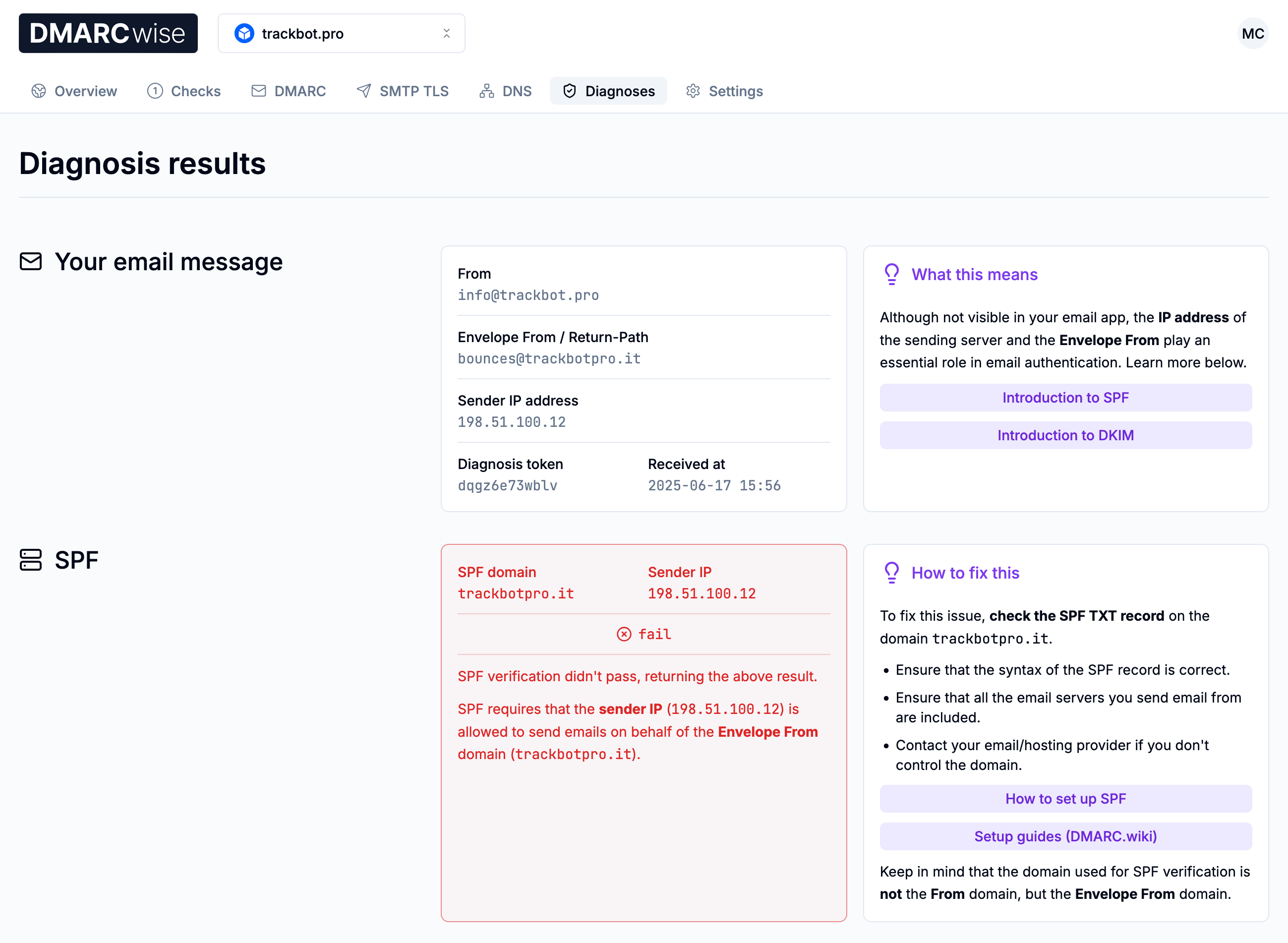
Task: Click the SPF verification didn't pass message
Action: (x=638, y=676)
